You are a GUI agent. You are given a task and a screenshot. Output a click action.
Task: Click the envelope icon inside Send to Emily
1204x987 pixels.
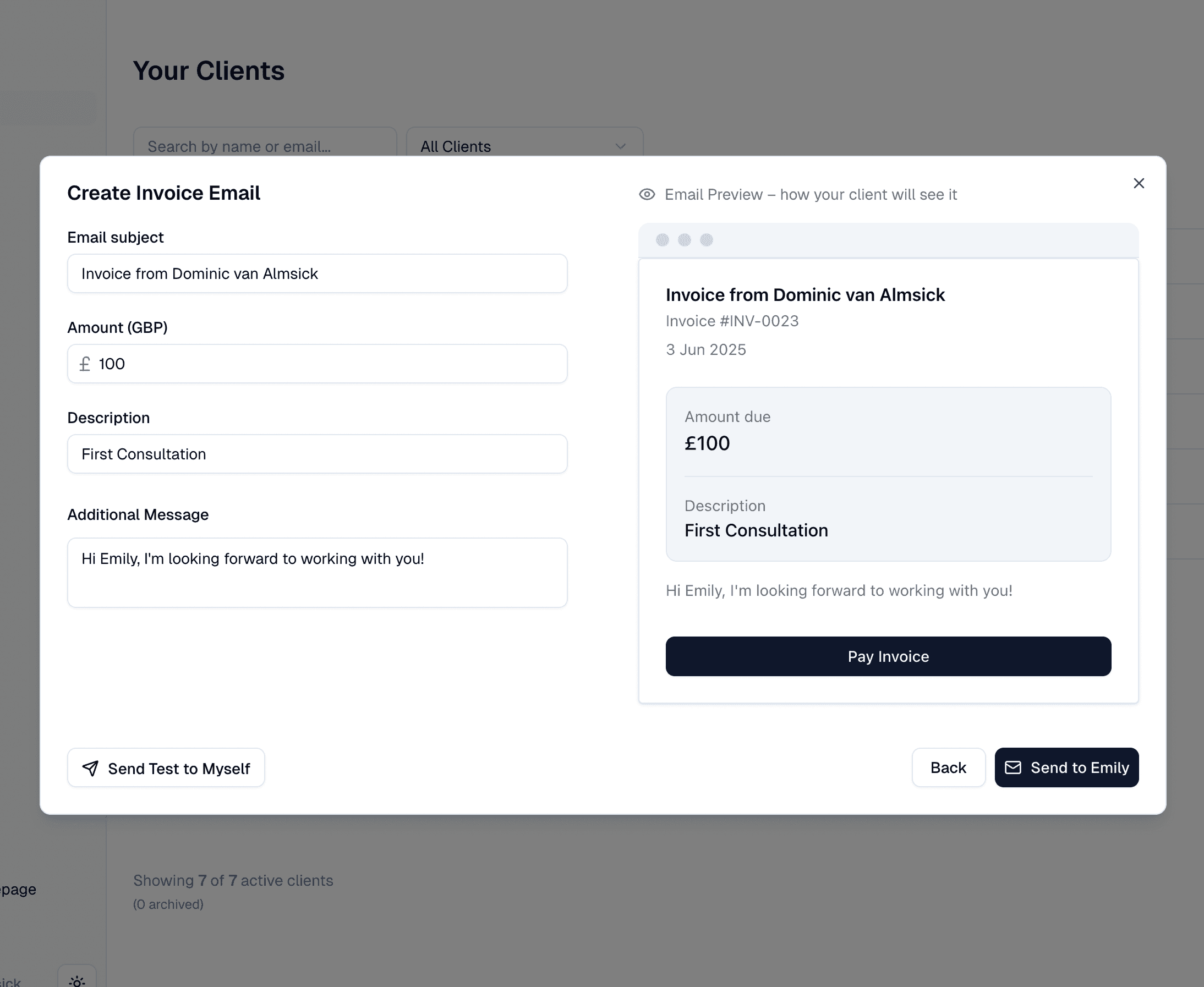point(1014,767)
